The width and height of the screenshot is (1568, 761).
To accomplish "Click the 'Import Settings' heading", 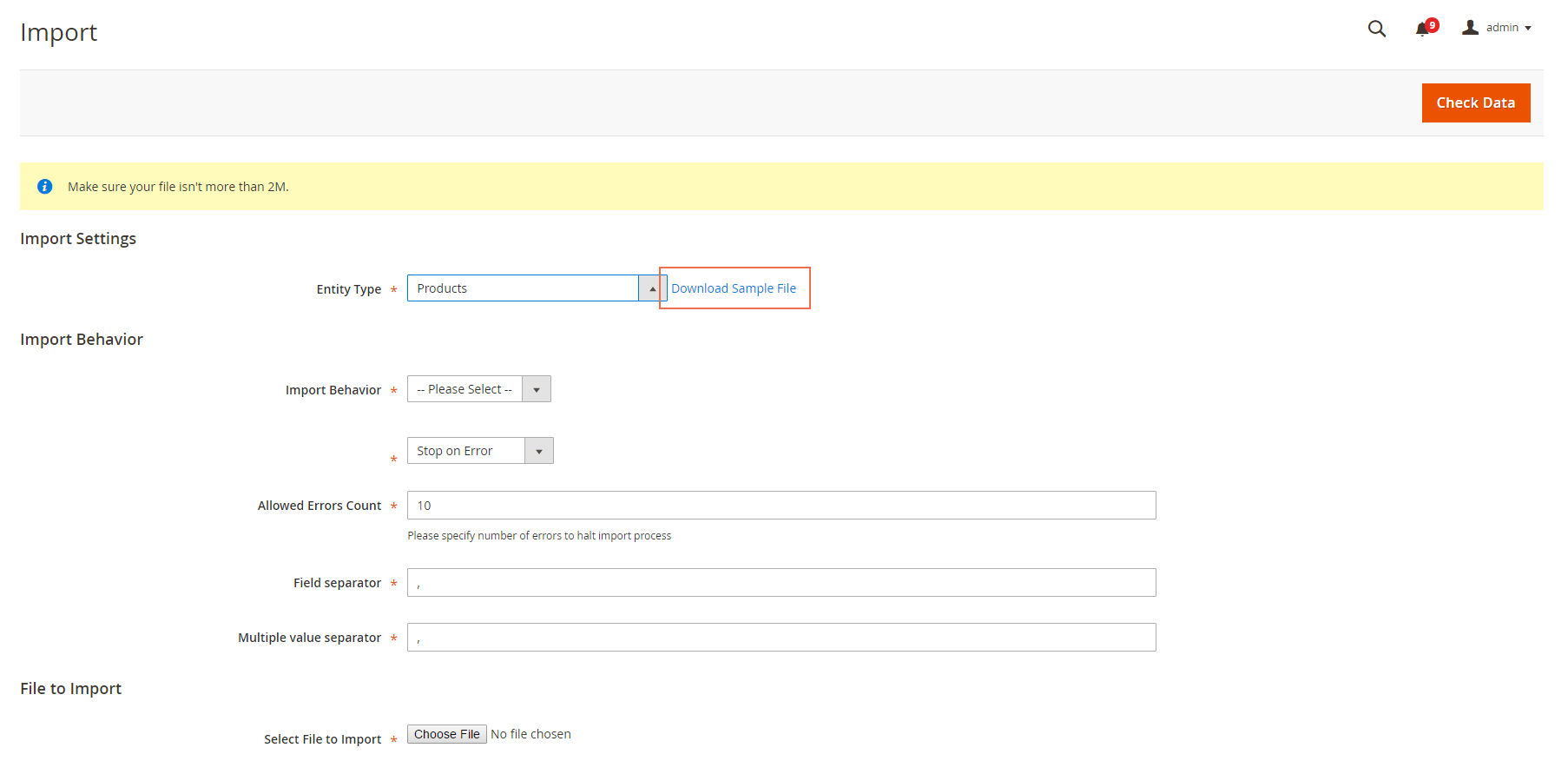I will tap(78, 239).
